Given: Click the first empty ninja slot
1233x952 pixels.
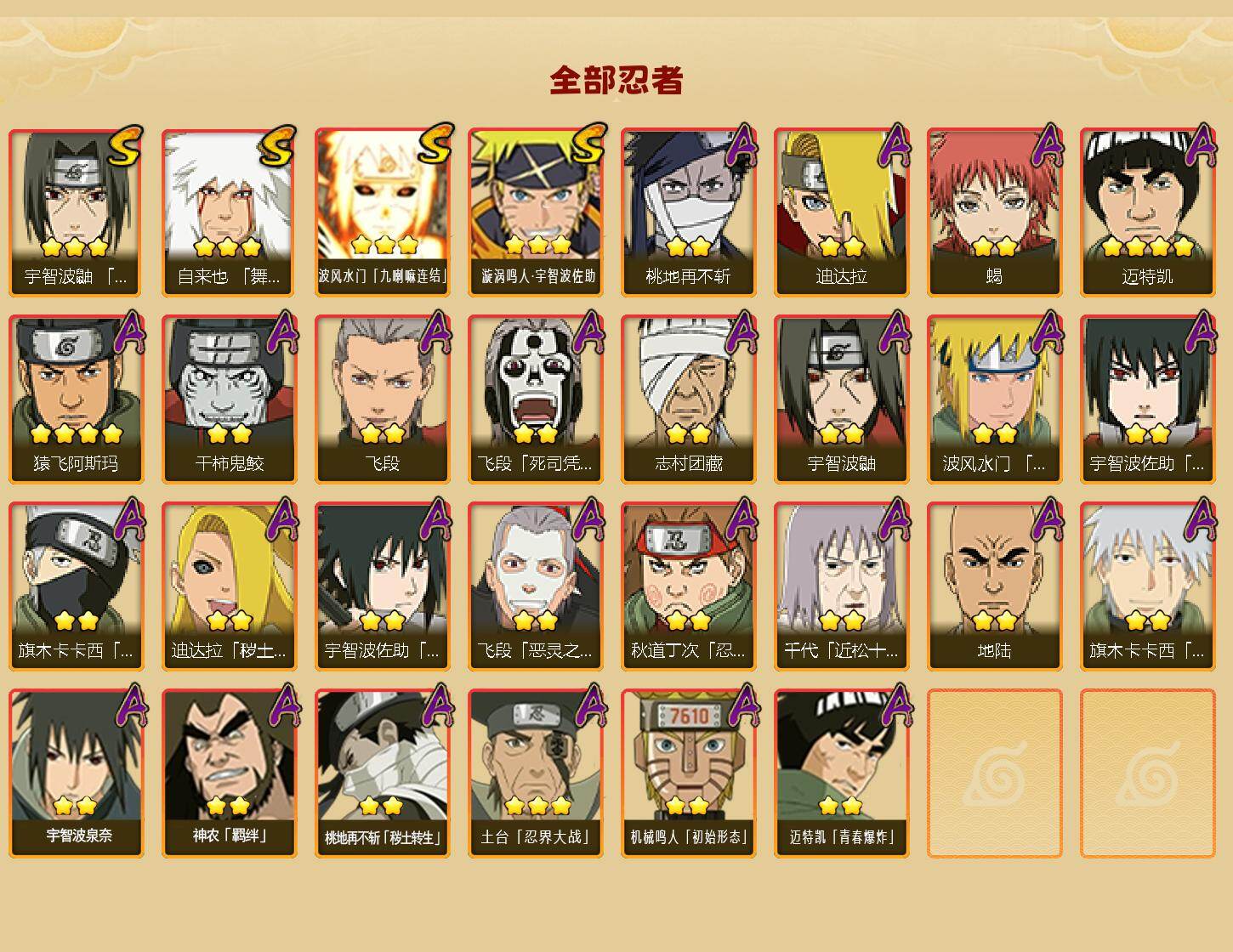Looking at the screenshot, I should (x=994, y=773).
